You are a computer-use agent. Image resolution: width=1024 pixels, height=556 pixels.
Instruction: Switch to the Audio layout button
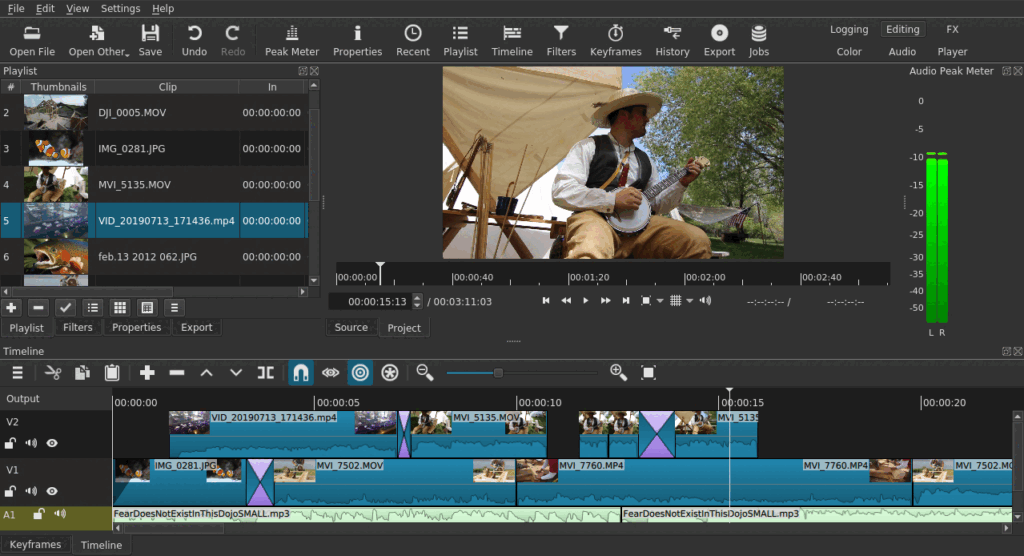(x=902, y=52)
